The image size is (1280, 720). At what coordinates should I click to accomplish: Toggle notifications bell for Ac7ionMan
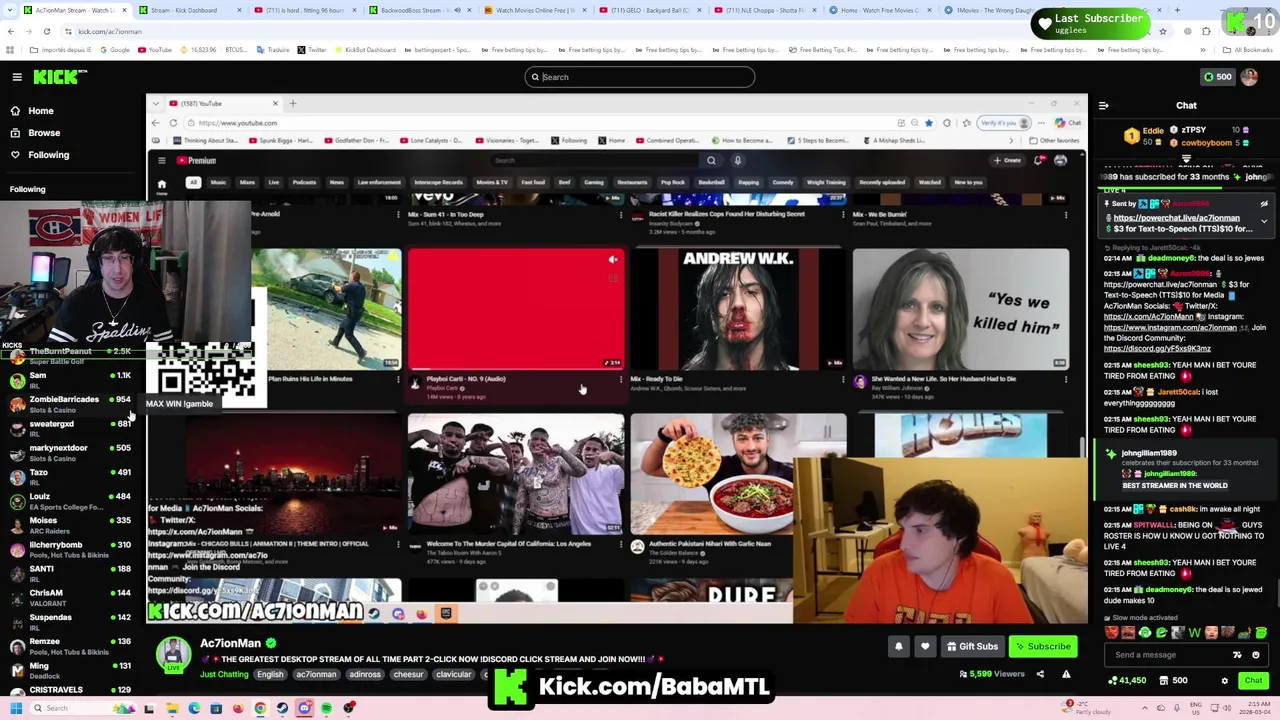[x=898, y=647]
